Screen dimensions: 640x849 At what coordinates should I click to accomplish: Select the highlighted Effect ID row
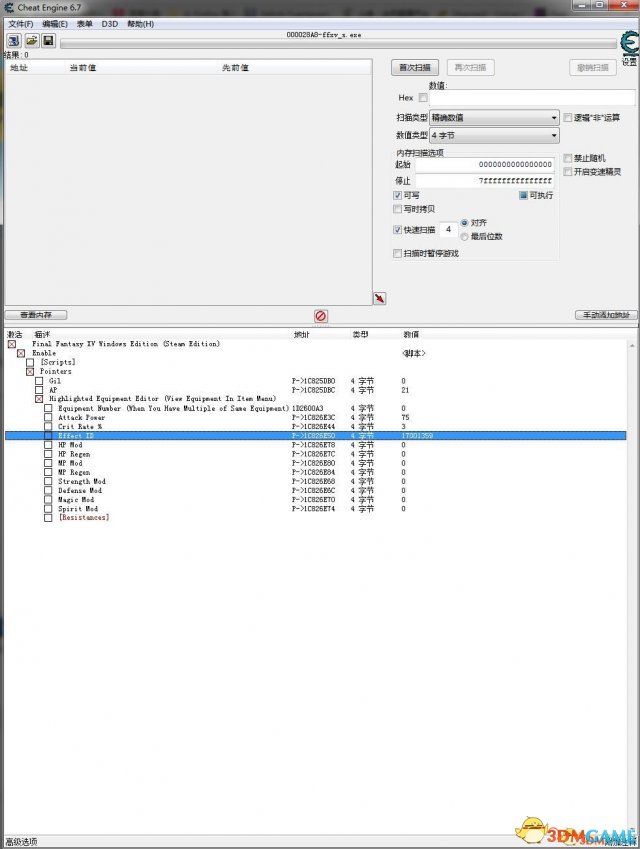pos(315,436)
